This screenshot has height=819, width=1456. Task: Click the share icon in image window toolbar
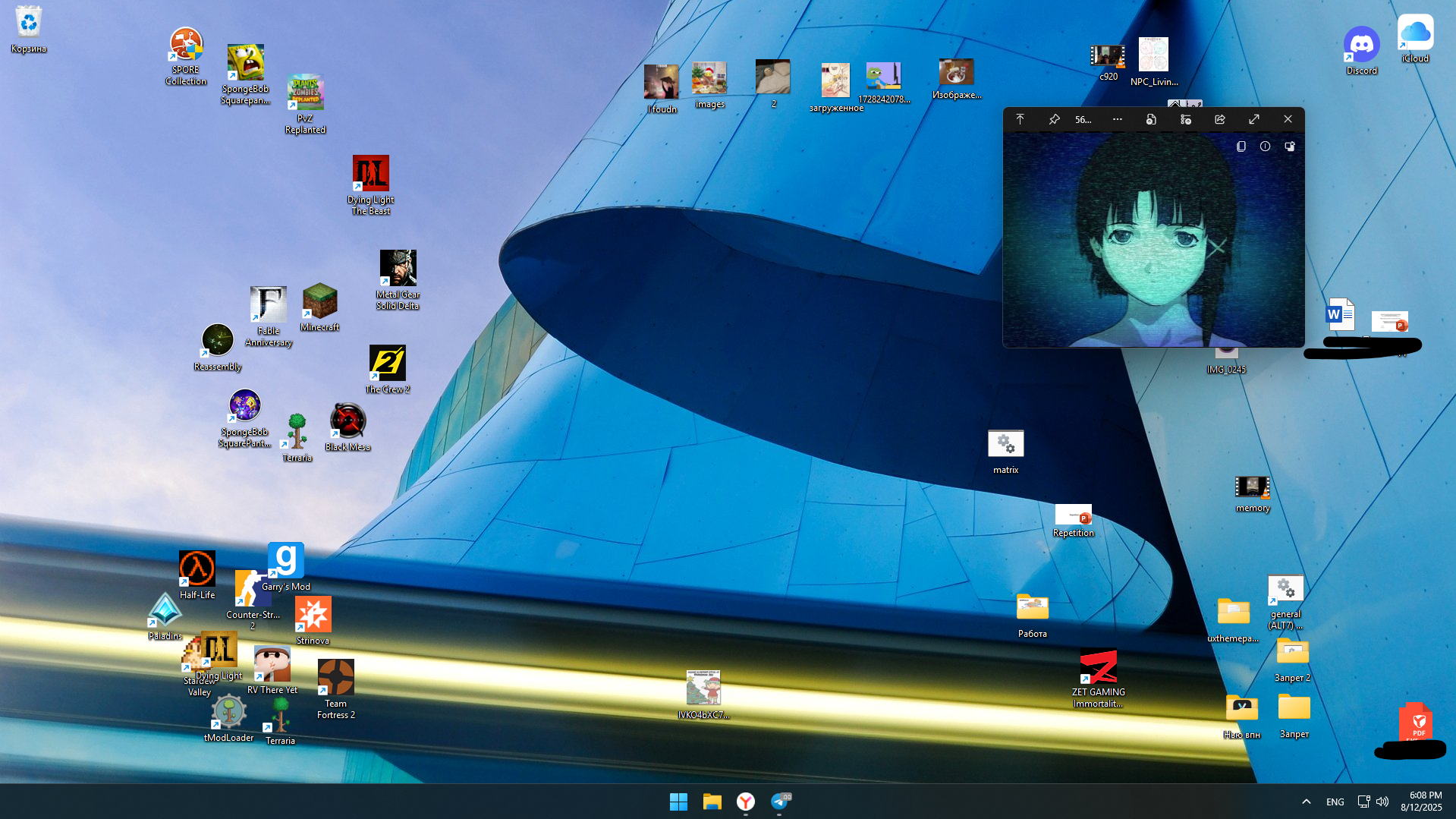click(1220, 119)
